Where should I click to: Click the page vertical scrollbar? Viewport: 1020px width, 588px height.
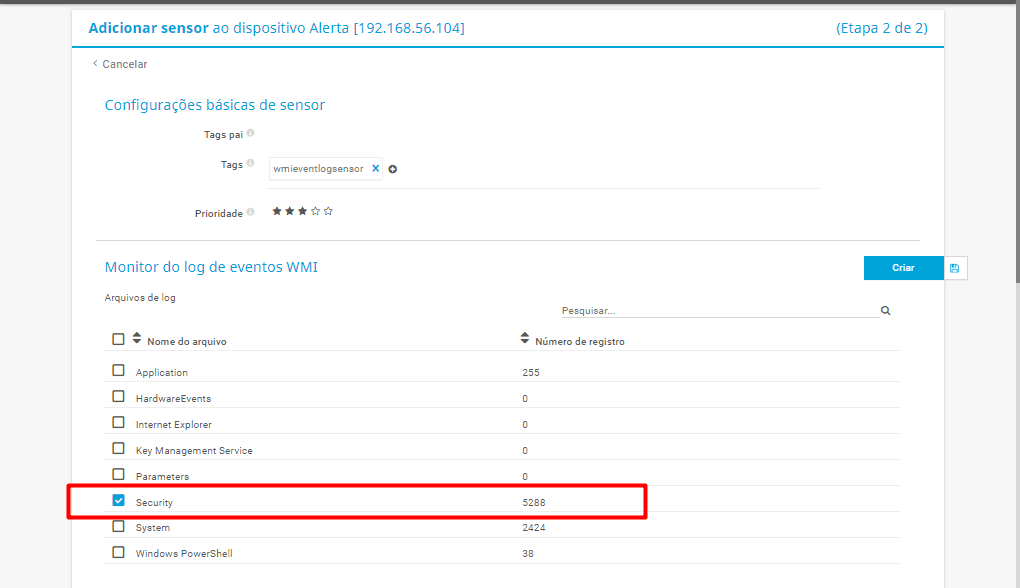1017,143
